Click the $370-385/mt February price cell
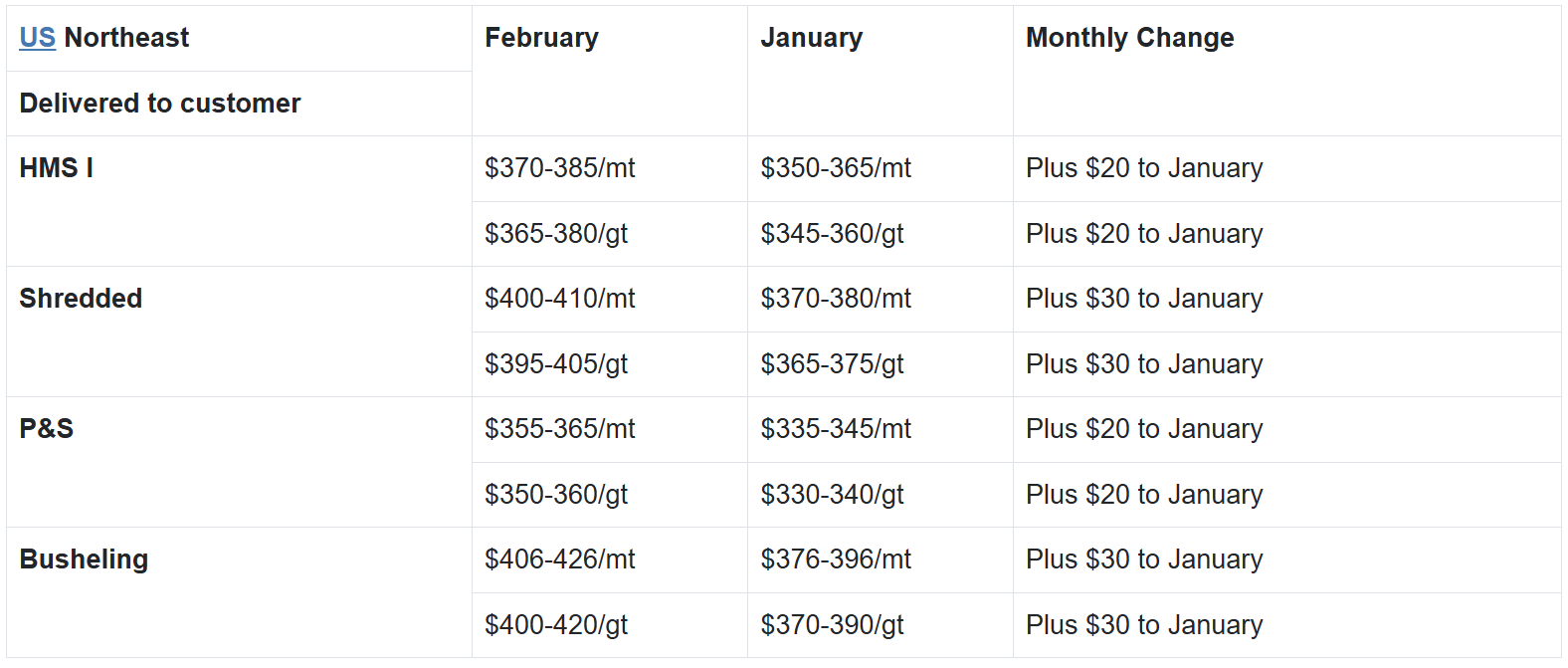Viewport: 1568px width, 668px height. [x=559, y=168]
